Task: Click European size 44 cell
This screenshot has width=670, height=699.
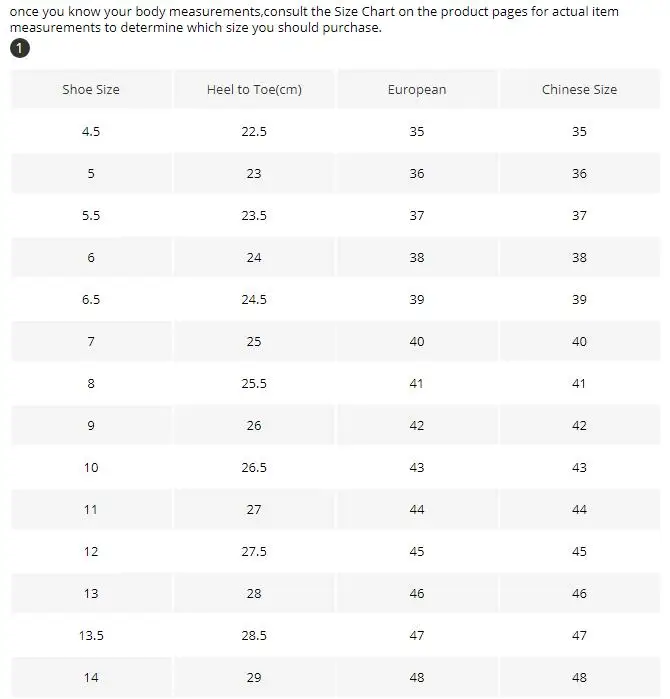Action: coord(417,509)
